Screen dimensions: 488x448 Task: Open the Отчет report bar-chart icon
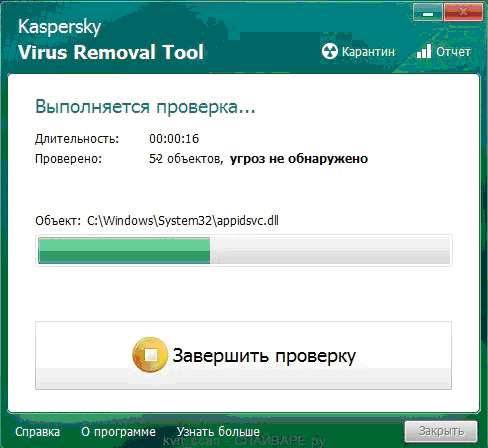(424, 51)
